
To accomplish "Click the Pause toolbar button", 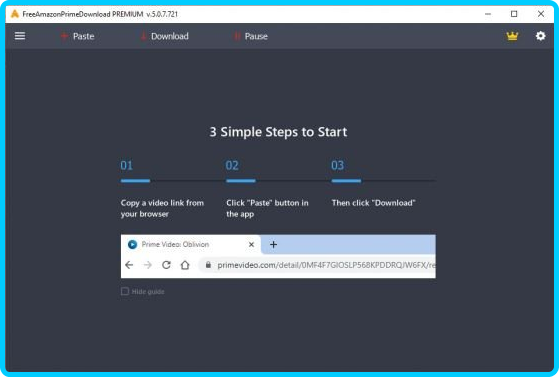I will coord(251,36).
